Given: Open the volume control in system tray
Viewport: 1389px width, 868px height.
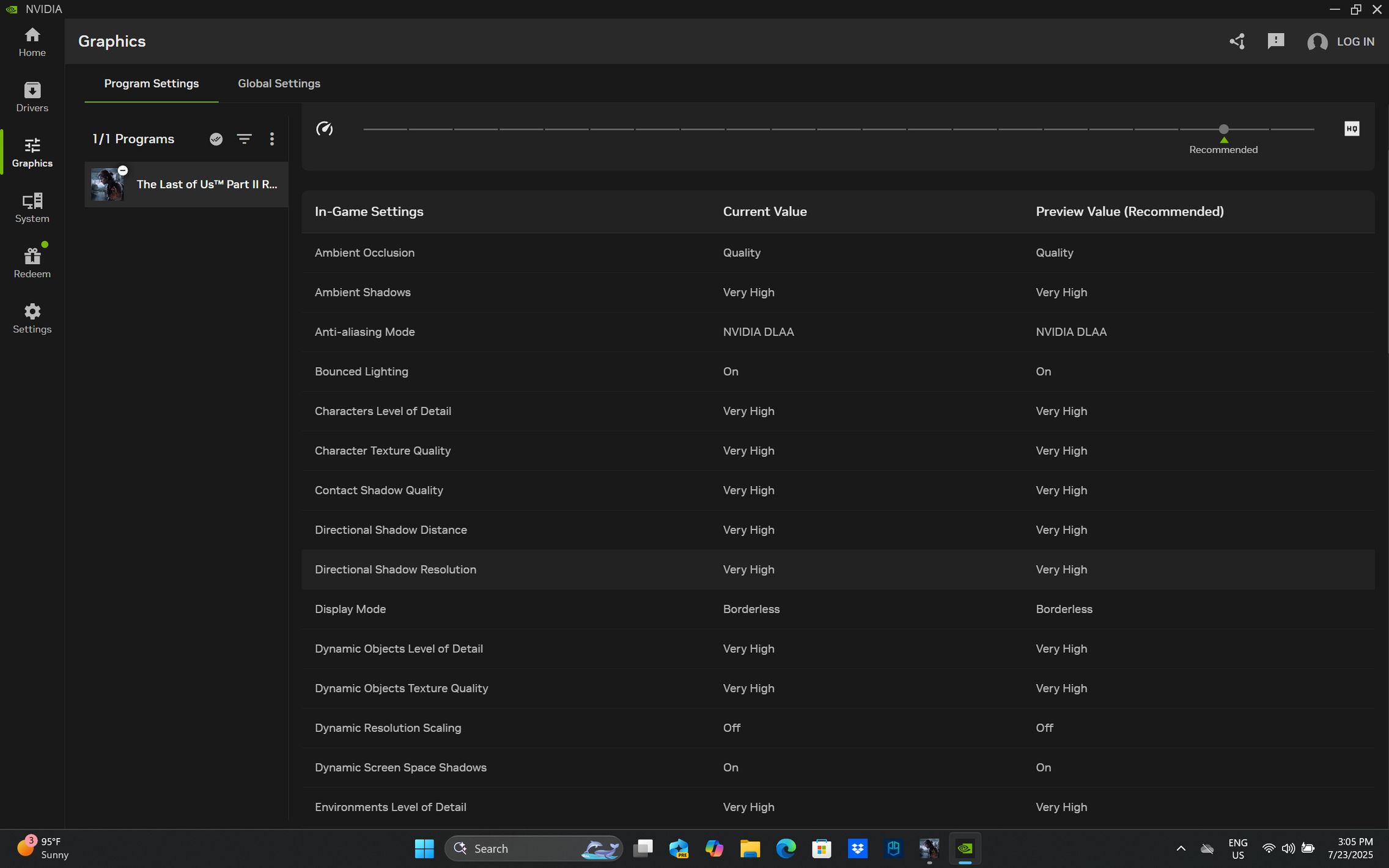Looking at the screenshot, I should coord(1288,848).
